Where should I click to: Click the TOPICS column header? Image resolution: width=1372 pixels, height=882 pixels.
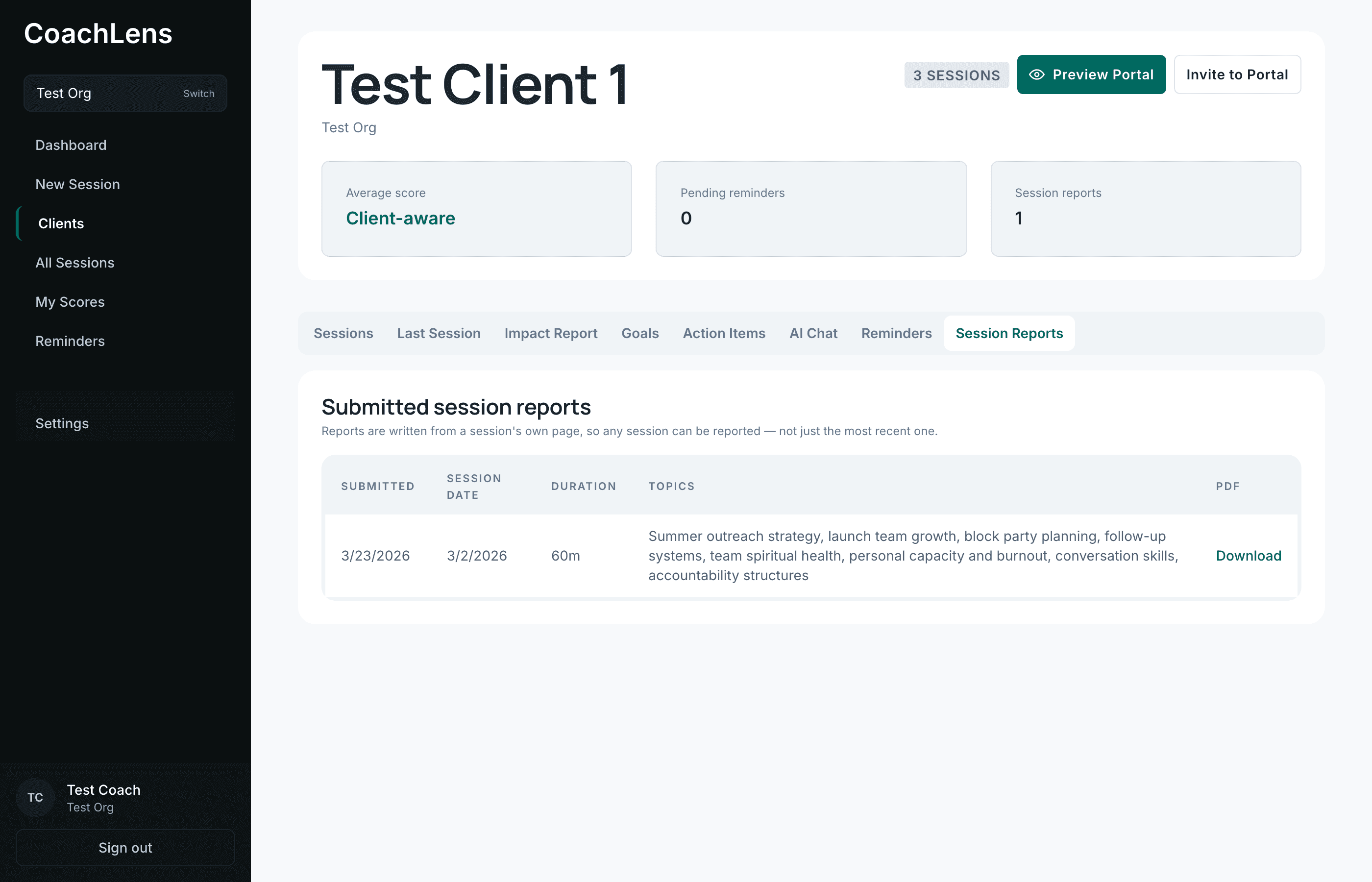[672, 486]
